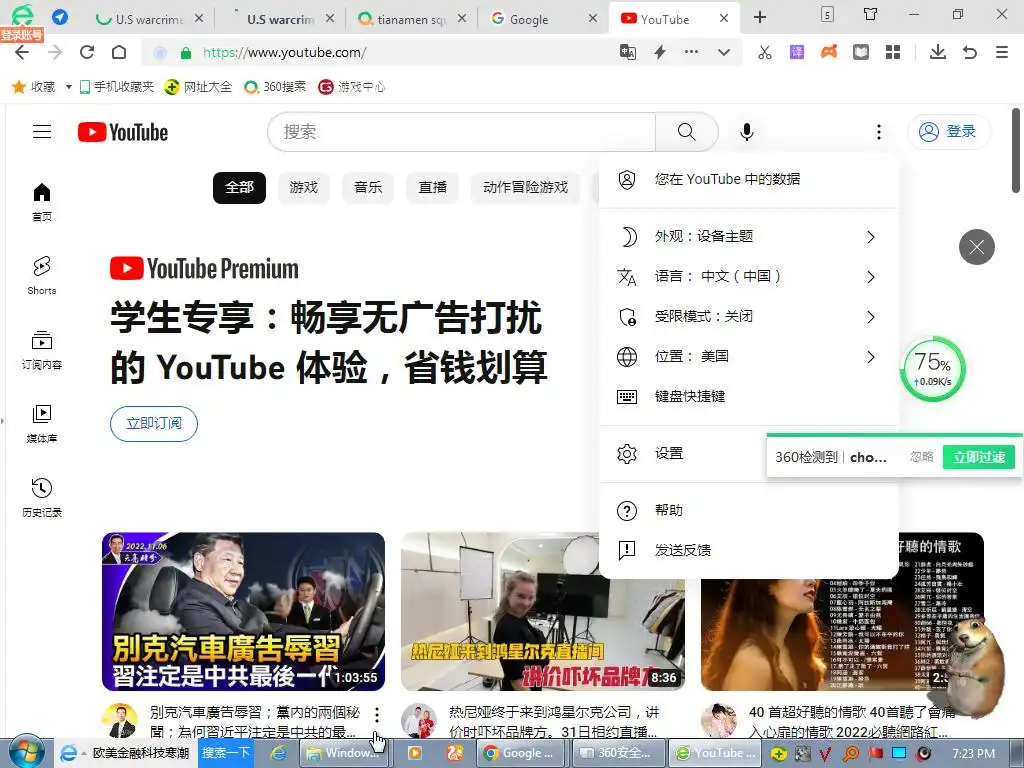Select the 全部 filter chip

239,187
